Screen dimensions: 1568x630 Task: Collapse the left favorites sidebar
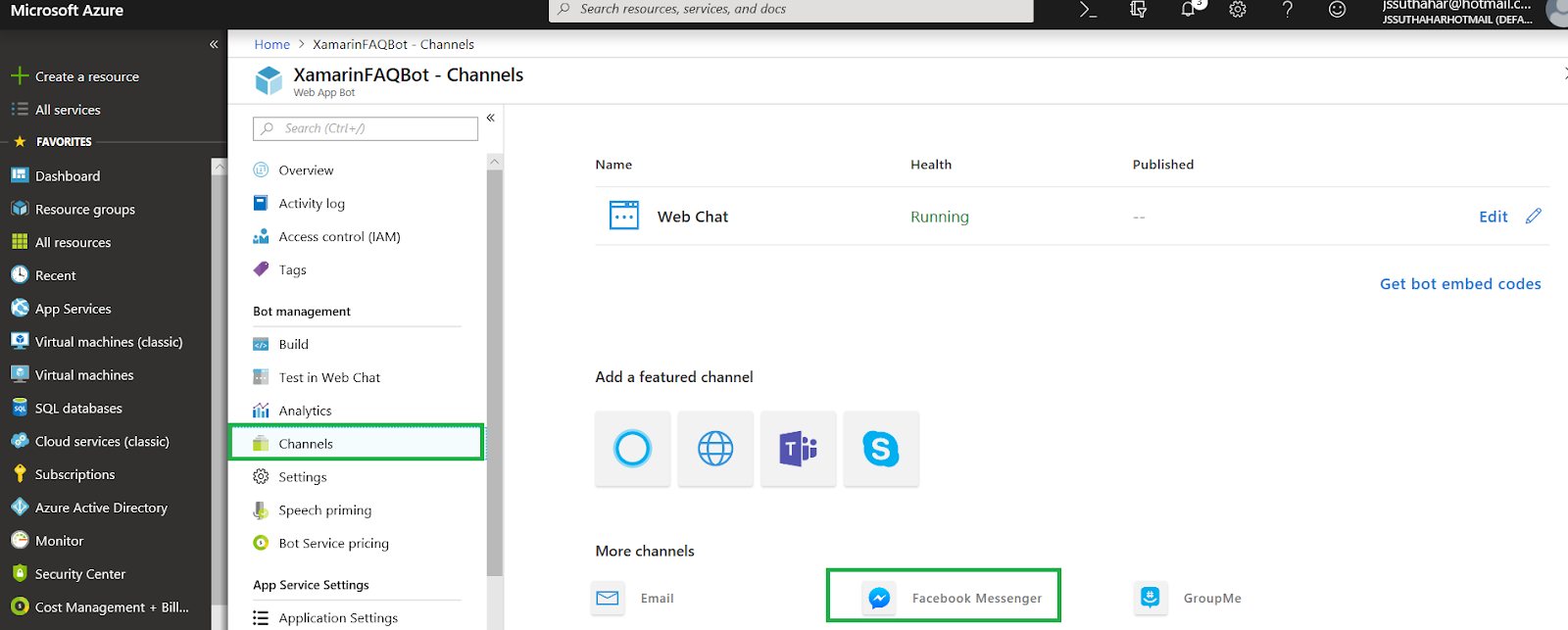click(x=214, y=44)
